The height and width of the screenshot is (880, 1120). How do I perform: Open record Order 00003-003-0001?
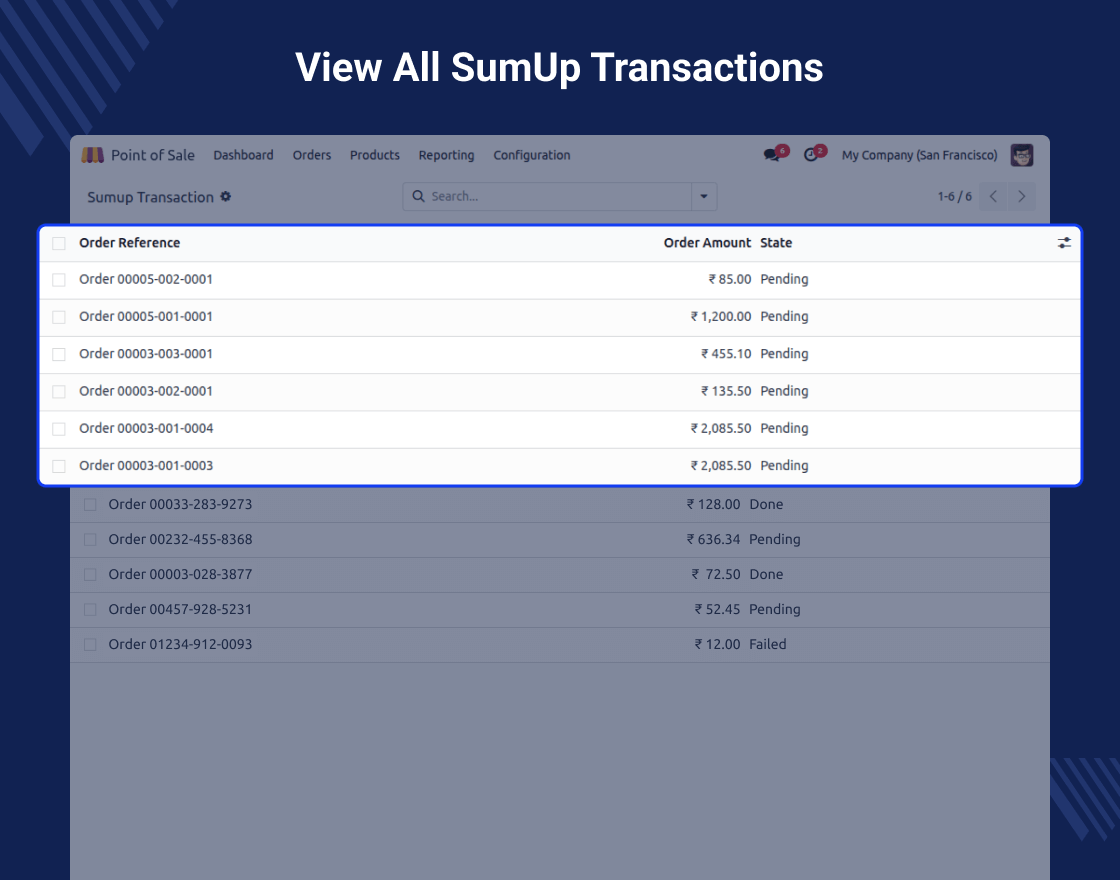[x=146, y=354]
